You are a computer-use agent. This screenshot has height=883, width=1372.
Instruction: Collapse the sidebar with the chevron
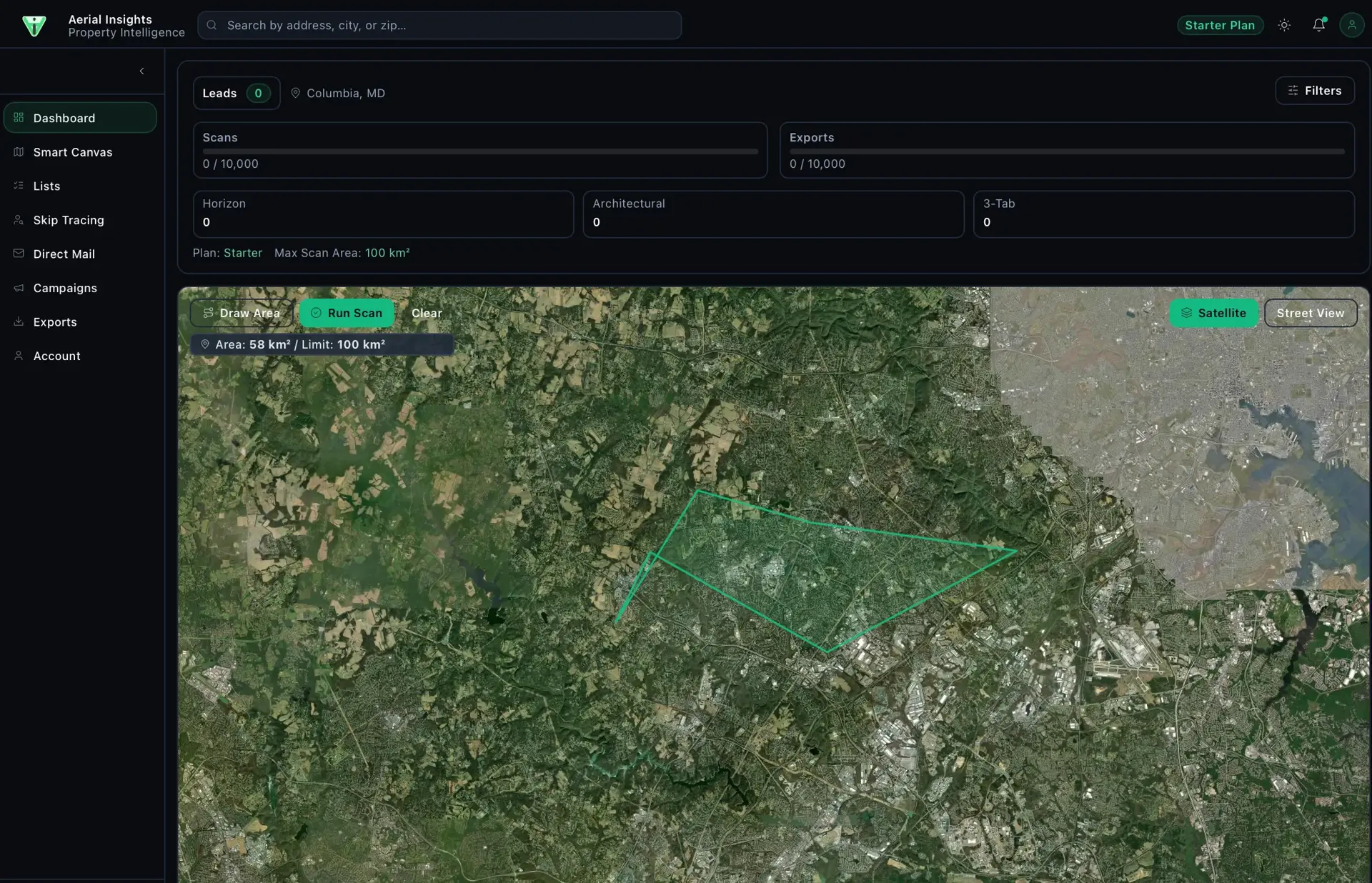[x=141, y=71]
